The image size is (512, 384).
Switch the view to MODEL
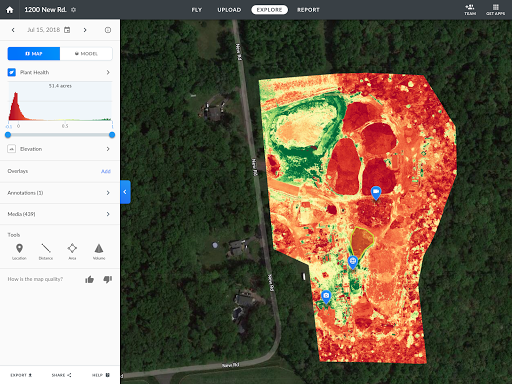pyautogui.click(x=86, y=54)
